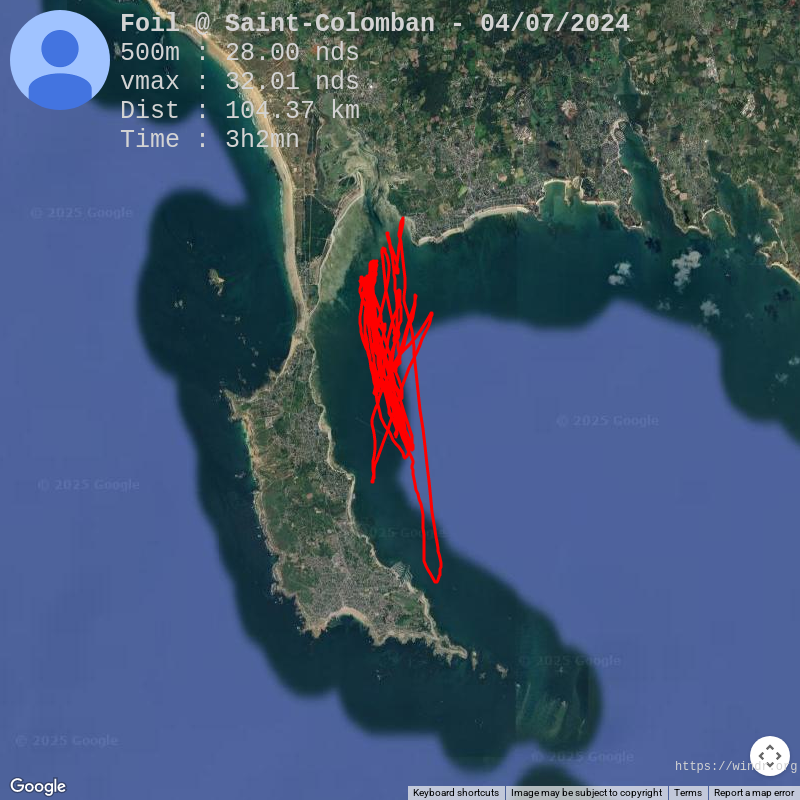
Task: Report a map error
Action: pos(754,792)
